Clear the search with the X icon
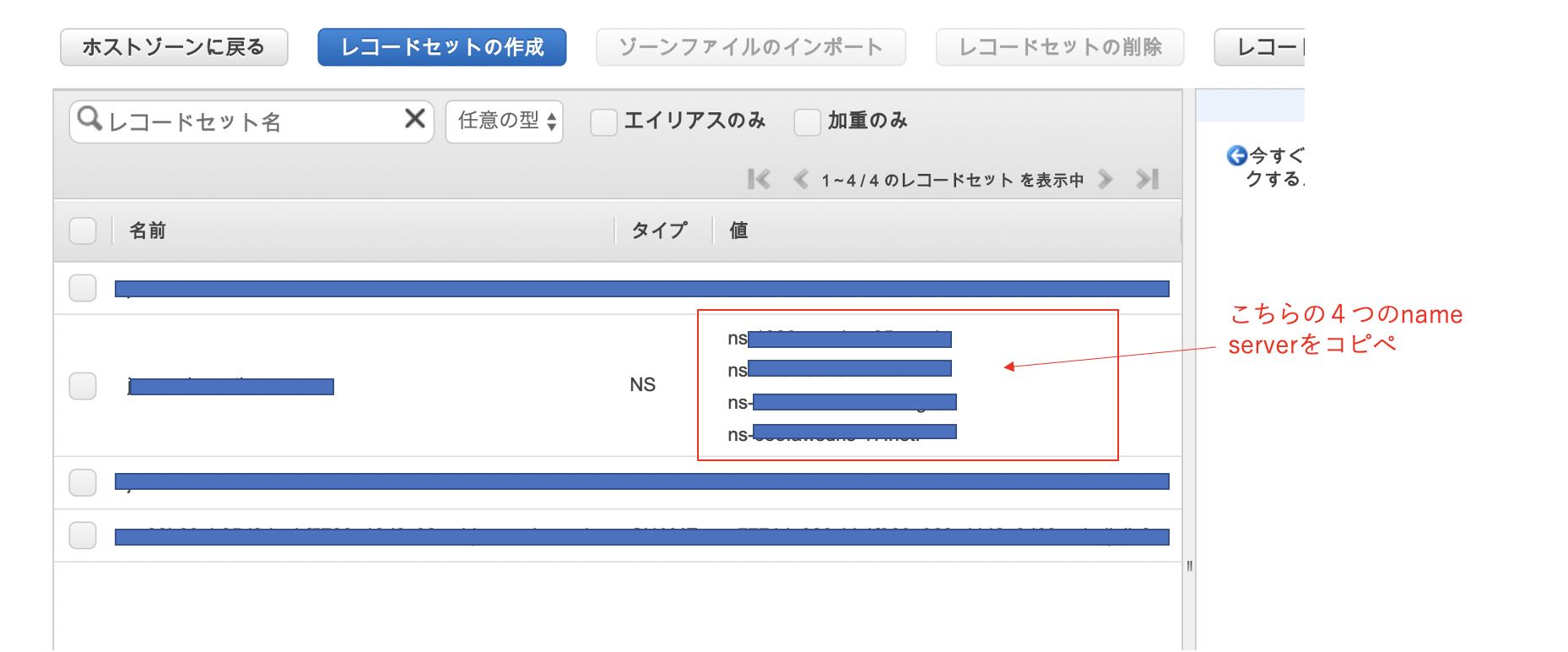The width and height of the screenshot is (1568, 652). (414, 118)
